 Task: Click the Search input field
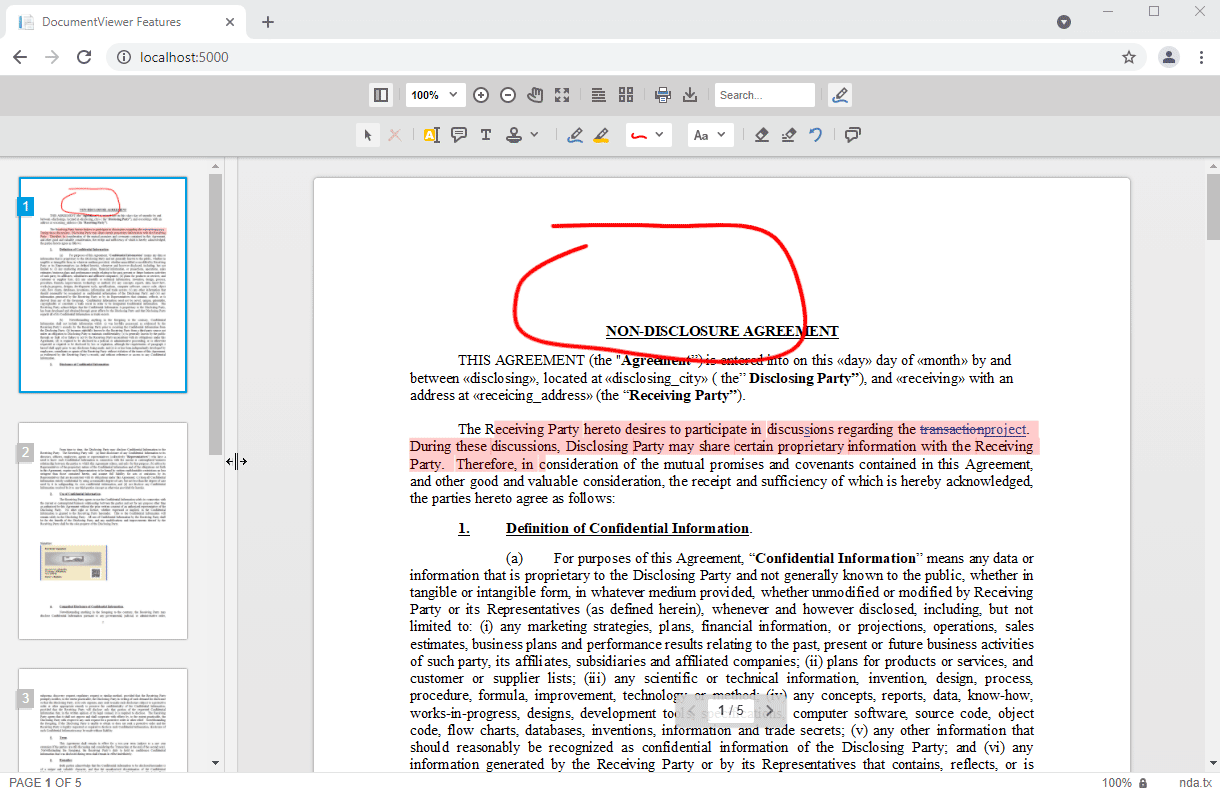click(x=765, y=95)
